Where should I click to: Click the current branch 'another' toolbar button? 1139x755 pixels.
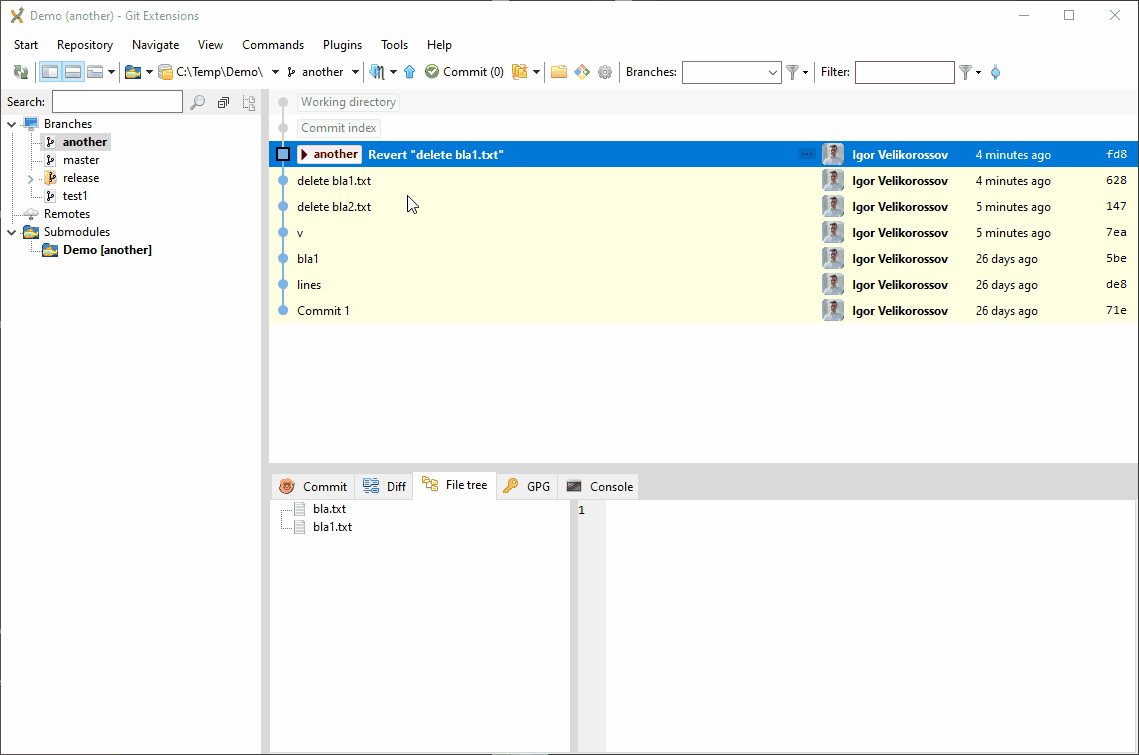click(315, 72)
